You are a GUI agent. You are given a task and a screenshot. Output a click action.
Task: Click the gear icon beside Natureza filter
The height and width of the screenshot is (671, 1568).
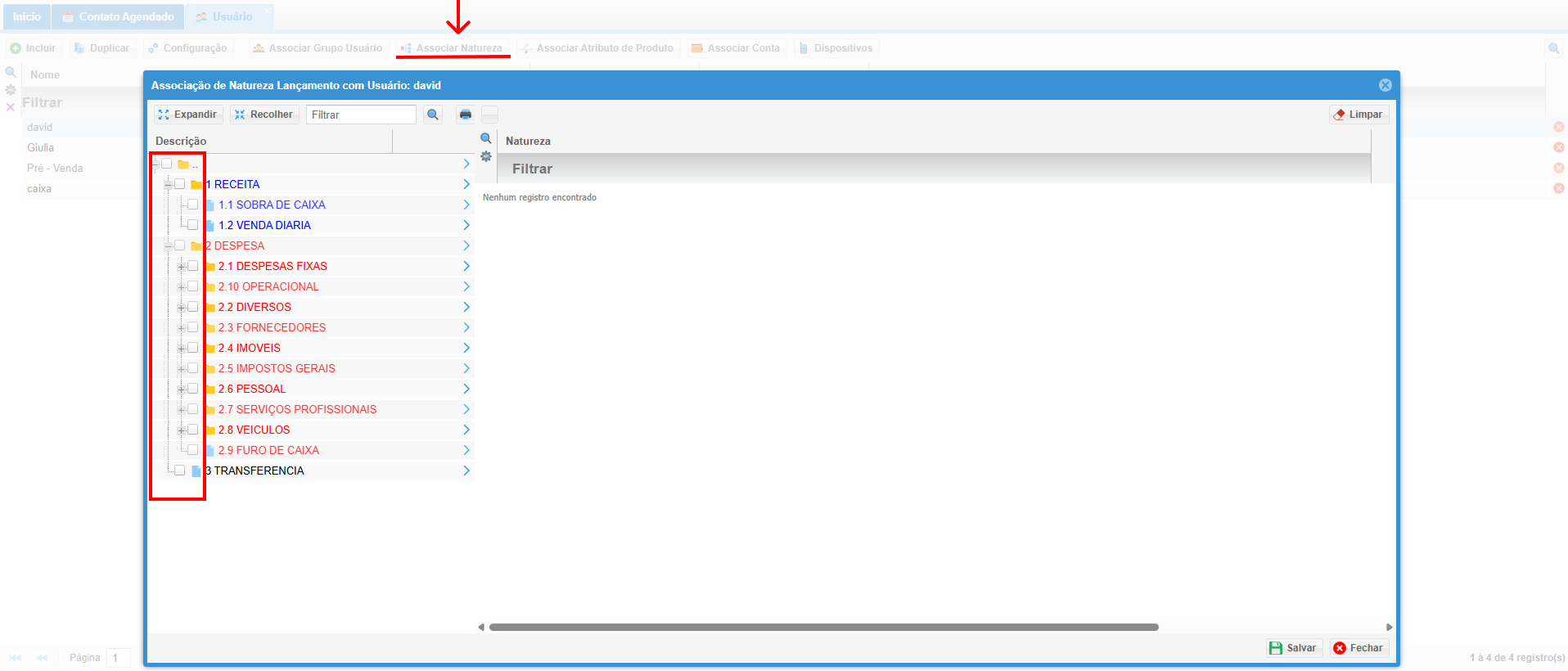click(x=486, y=156)
